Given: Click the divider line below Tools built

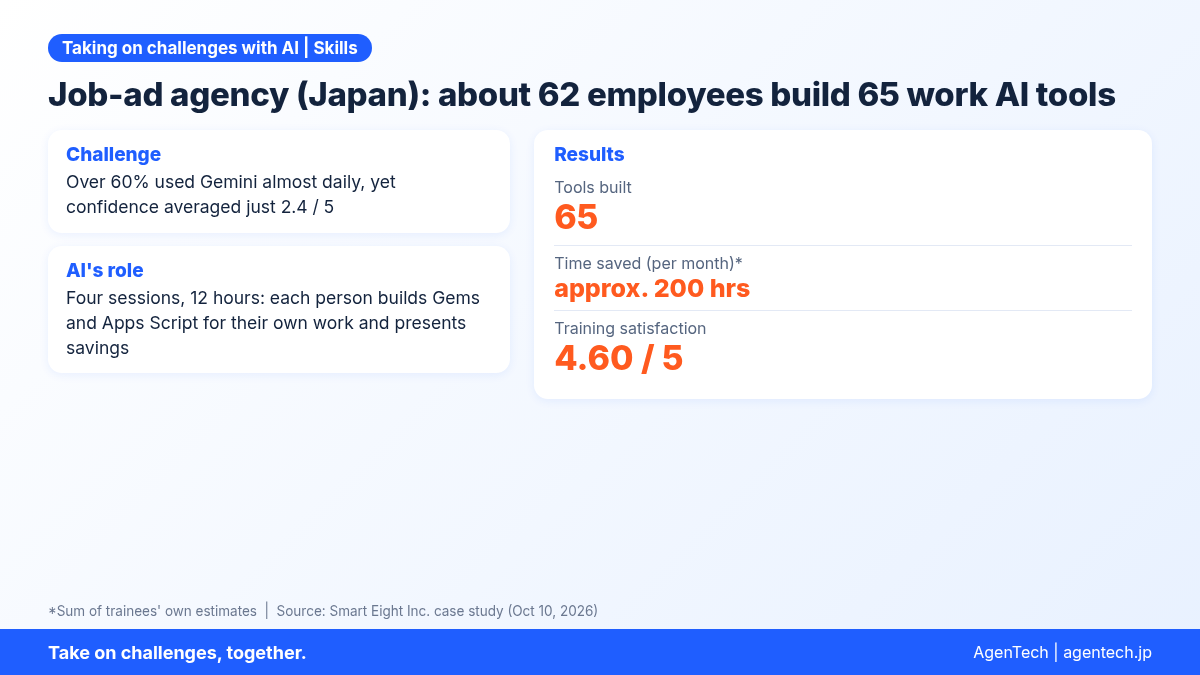Looking at the screenshot, I should (x=843, y=245).
